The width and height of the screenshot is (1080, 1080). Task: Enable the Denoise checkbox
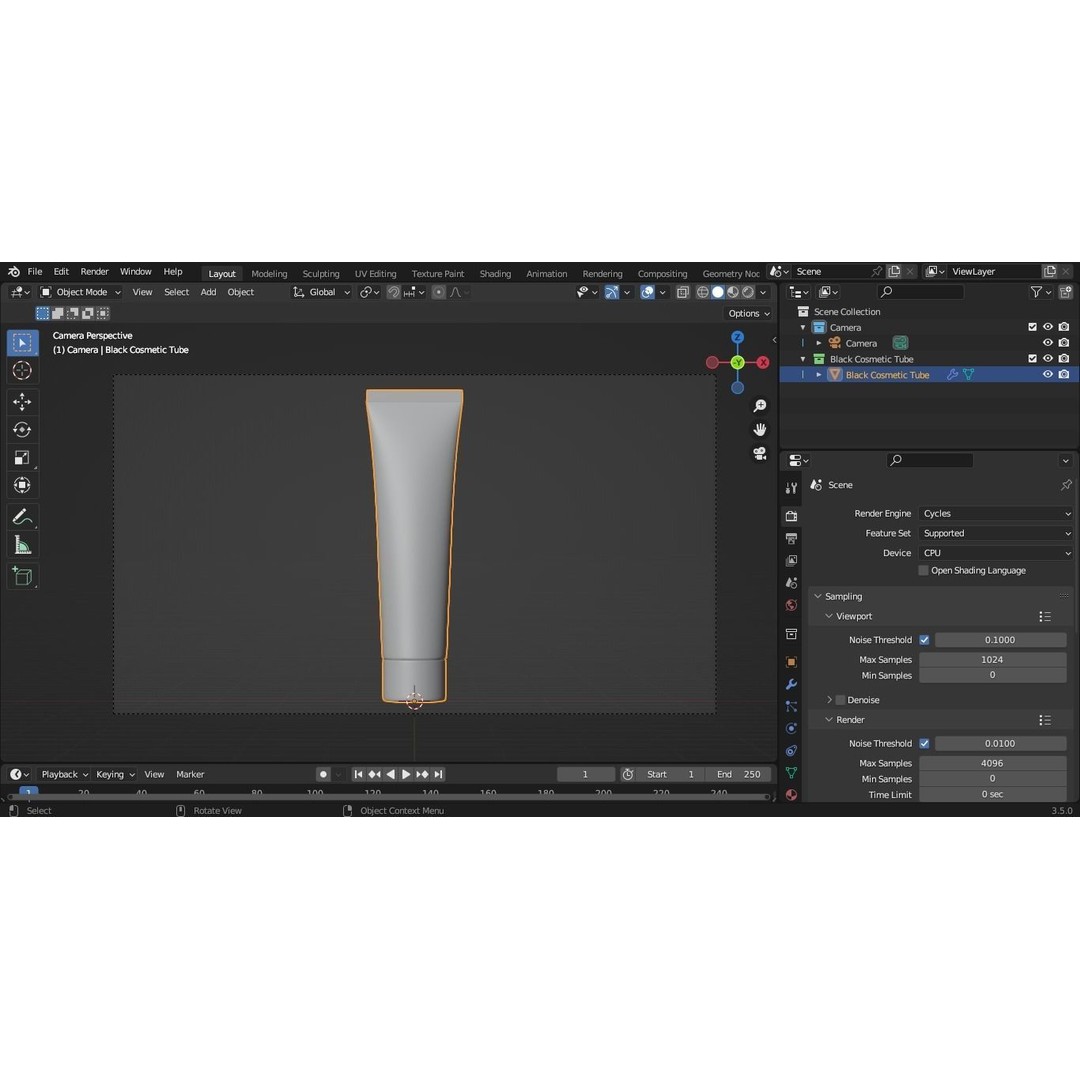[840, 700]
